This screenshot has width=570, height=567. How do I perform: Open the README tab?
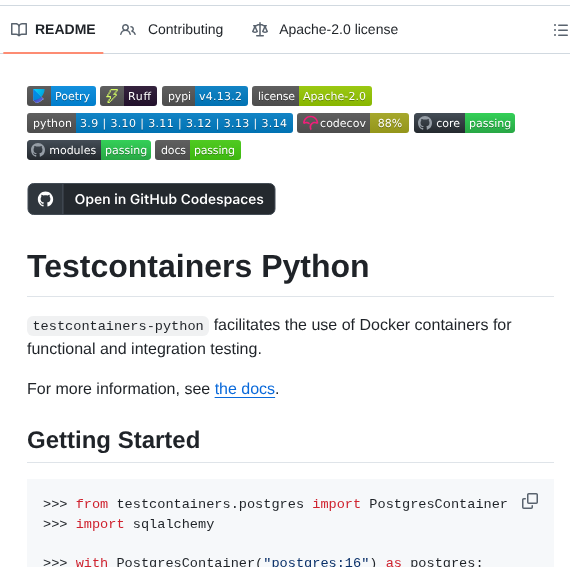point(53,29)
